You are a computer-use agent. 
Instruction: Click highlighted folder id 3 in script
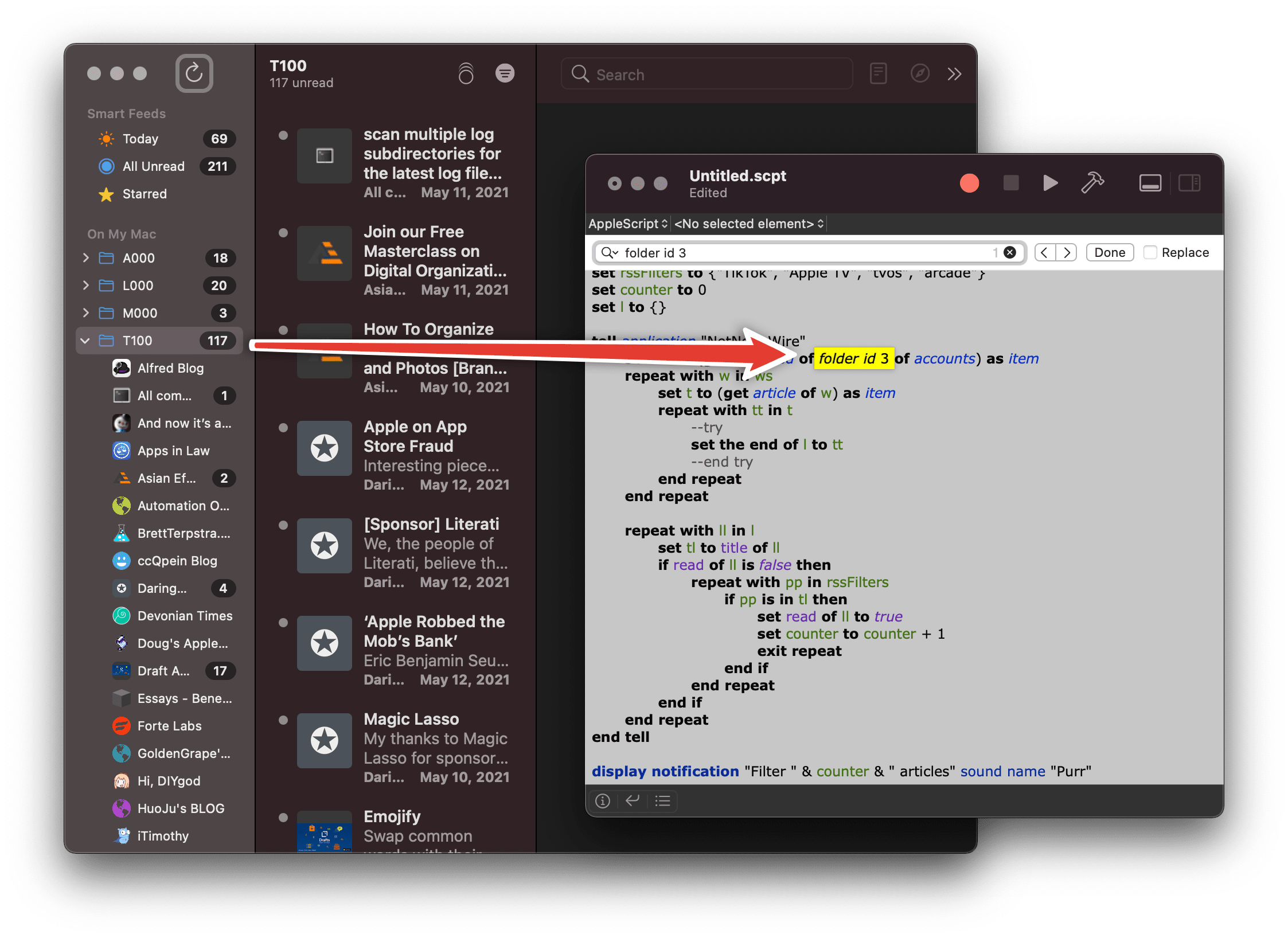(x=854, y=359)
